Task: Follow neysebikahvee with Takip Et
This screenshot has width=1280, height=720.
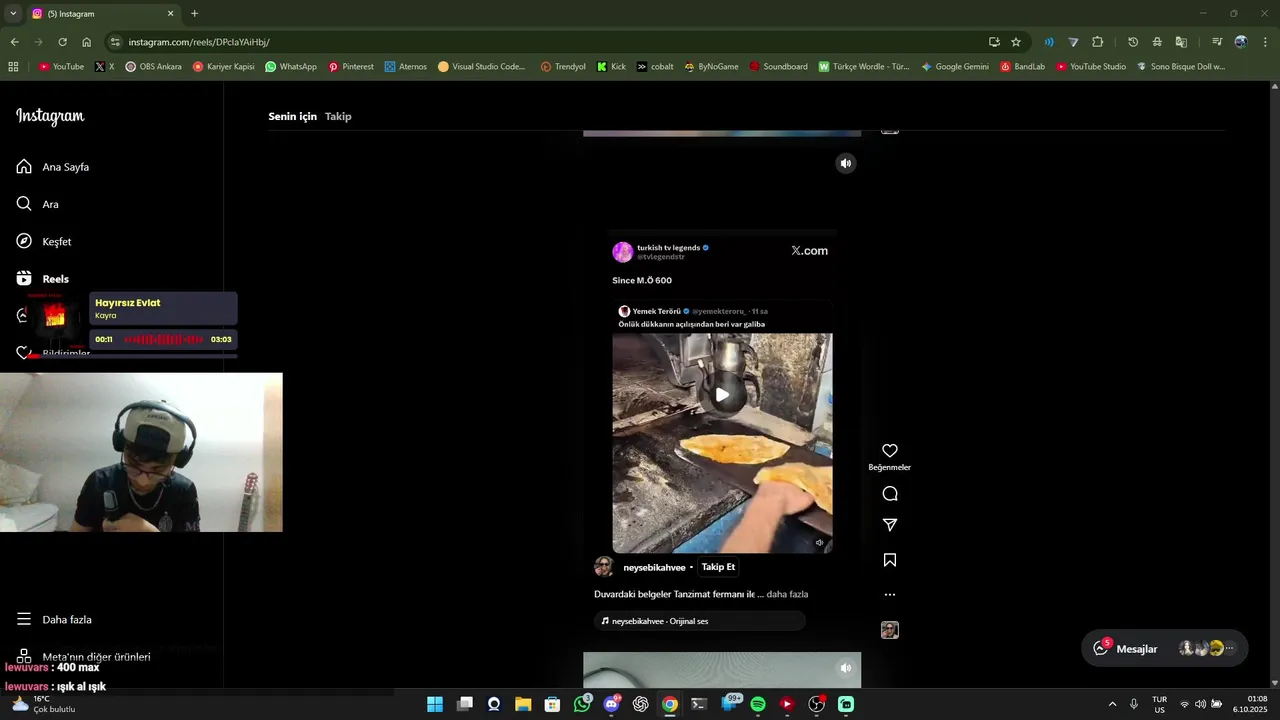Action: click(718, 567)
